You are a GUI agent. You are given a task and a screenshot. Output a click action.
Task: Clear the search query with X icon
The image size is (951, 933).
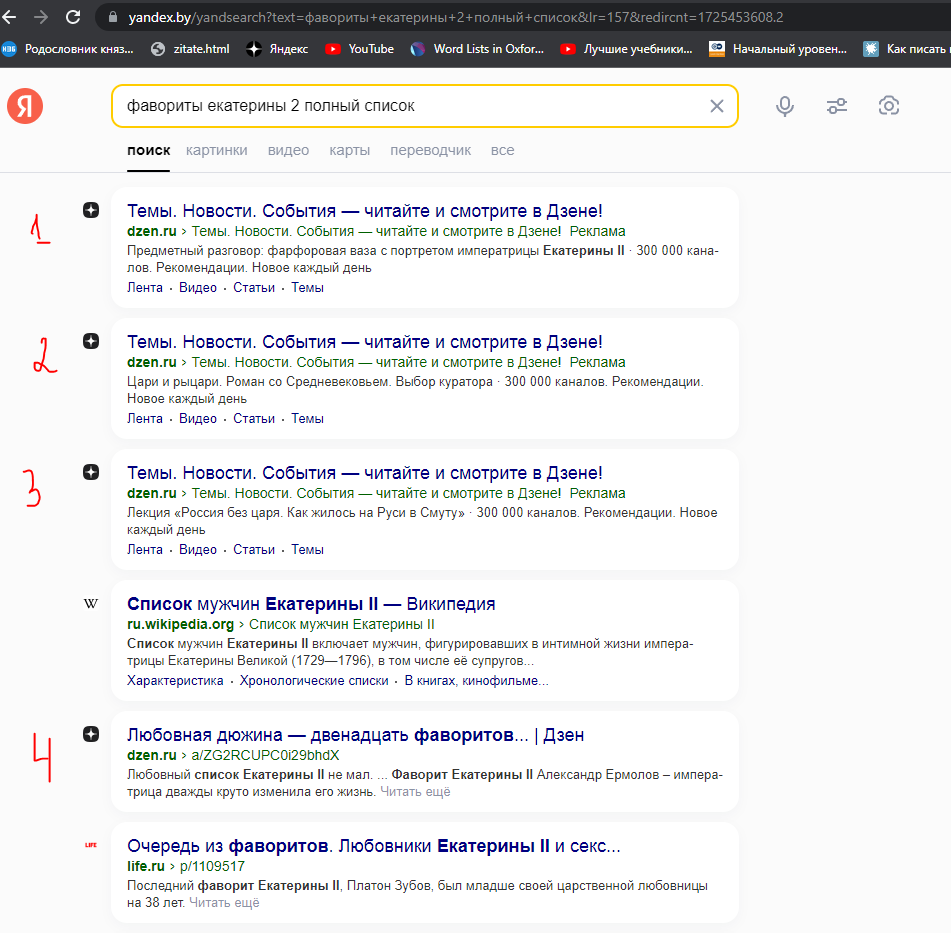pos(716,106)
